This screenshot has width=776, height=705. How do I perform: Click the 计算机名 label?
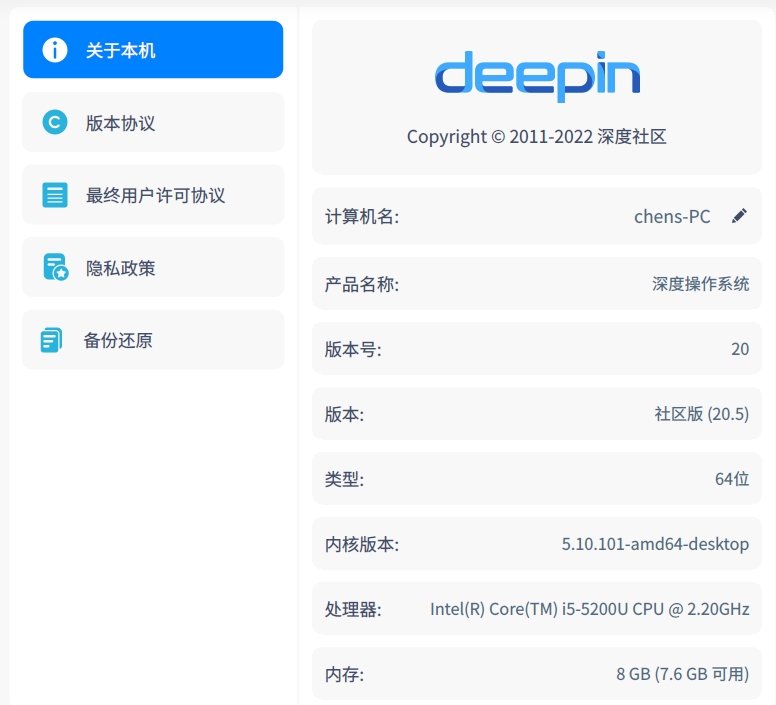click(362, 217)
